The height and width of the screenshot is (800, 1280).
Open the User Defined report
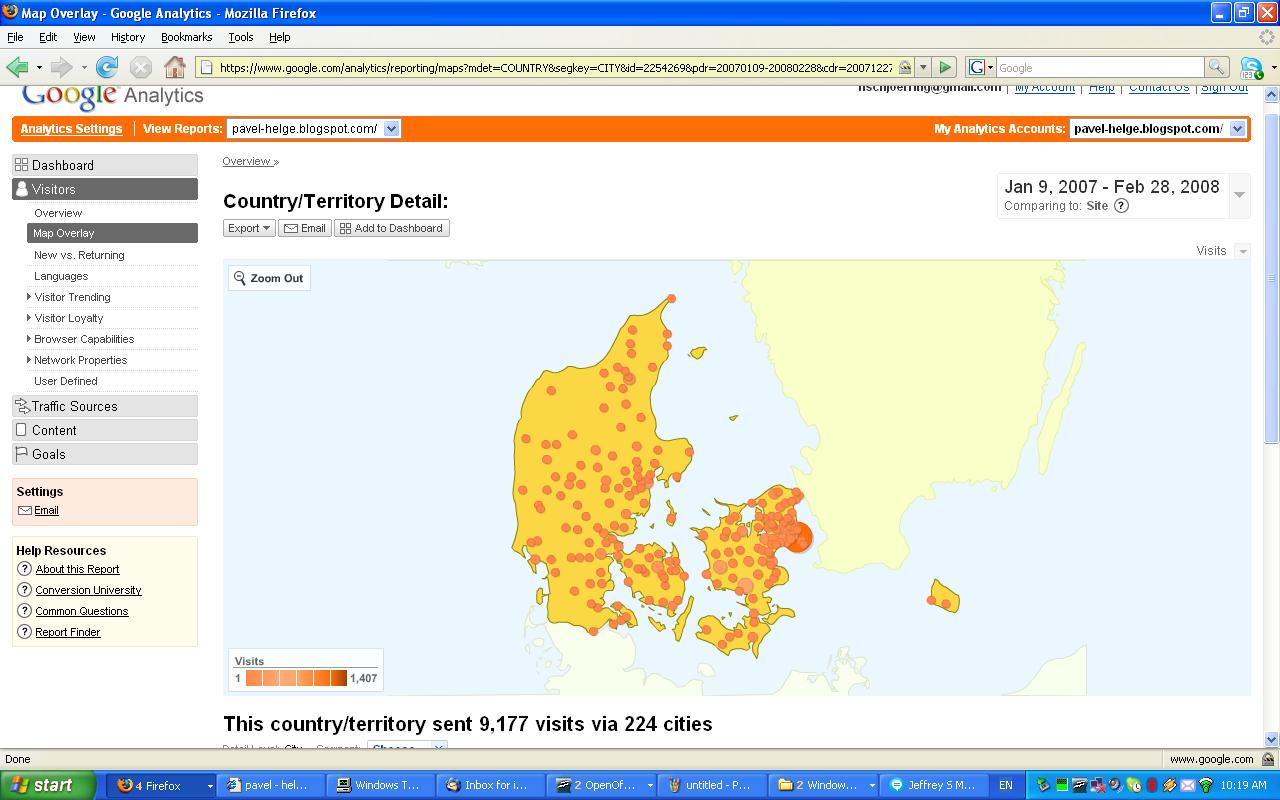click(66, 381)
